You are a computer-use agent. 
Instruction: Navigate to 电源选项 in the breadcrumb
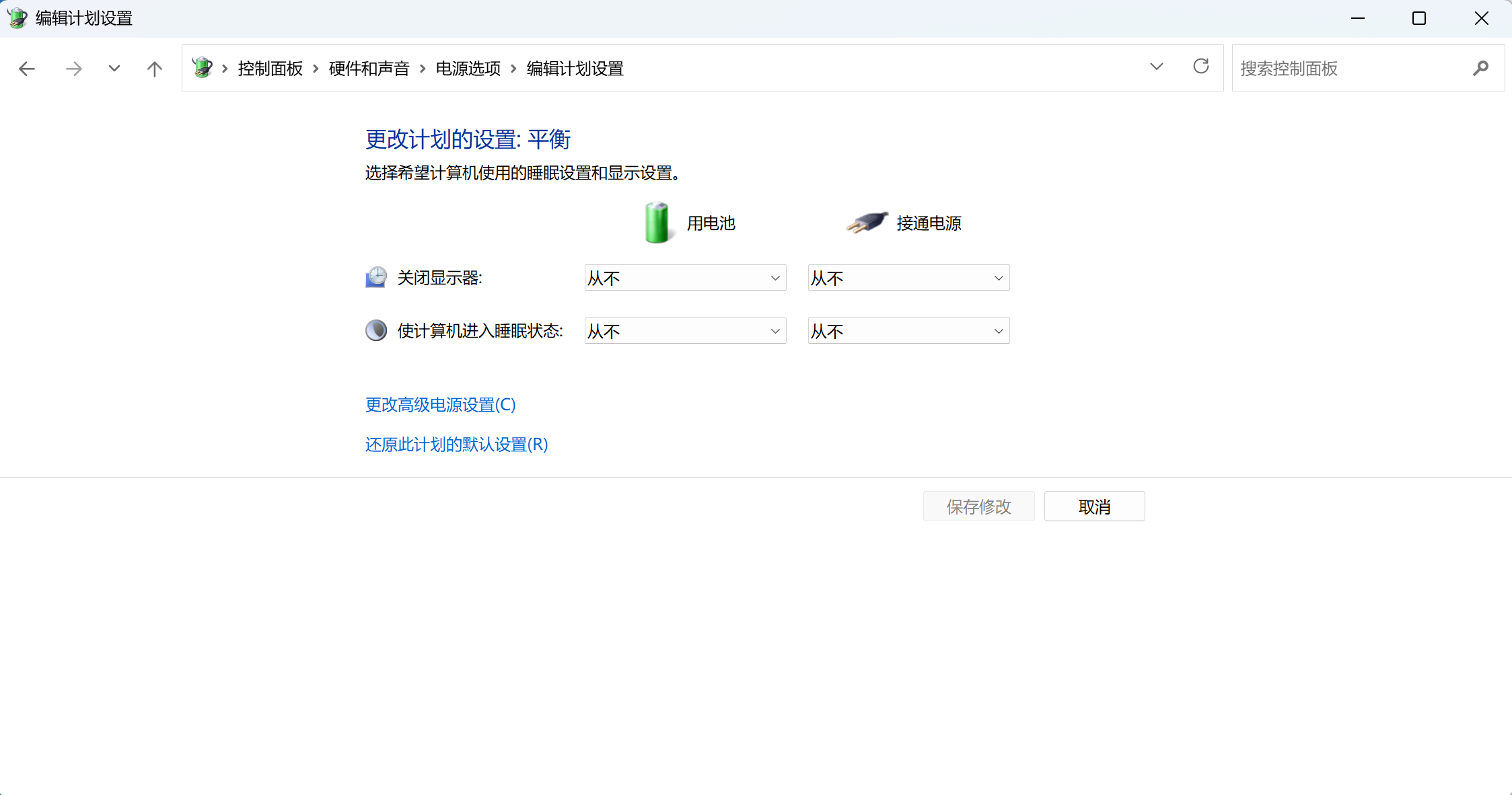click(468, 68)
